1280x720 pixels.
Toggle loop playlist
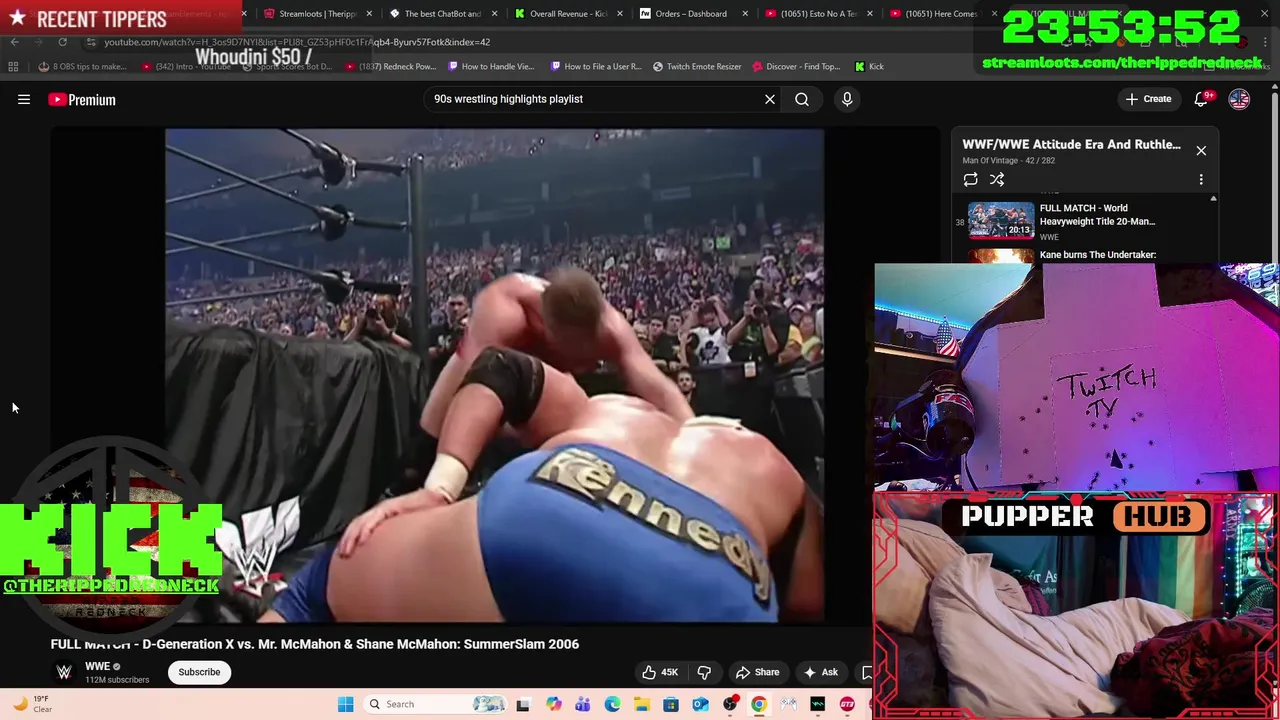(x=970, y=179)
